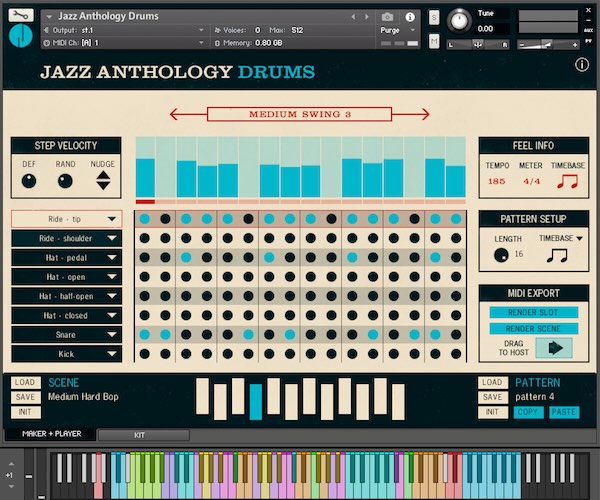The width and height of the screenshot is (600, 500).
Task: Open the Hat - closed dropdown
Action: [x=67, y=315]
